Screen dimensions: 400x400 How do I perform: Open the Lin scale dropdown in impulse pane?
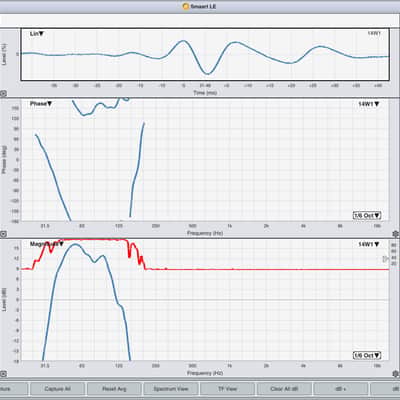coord(37,34)
